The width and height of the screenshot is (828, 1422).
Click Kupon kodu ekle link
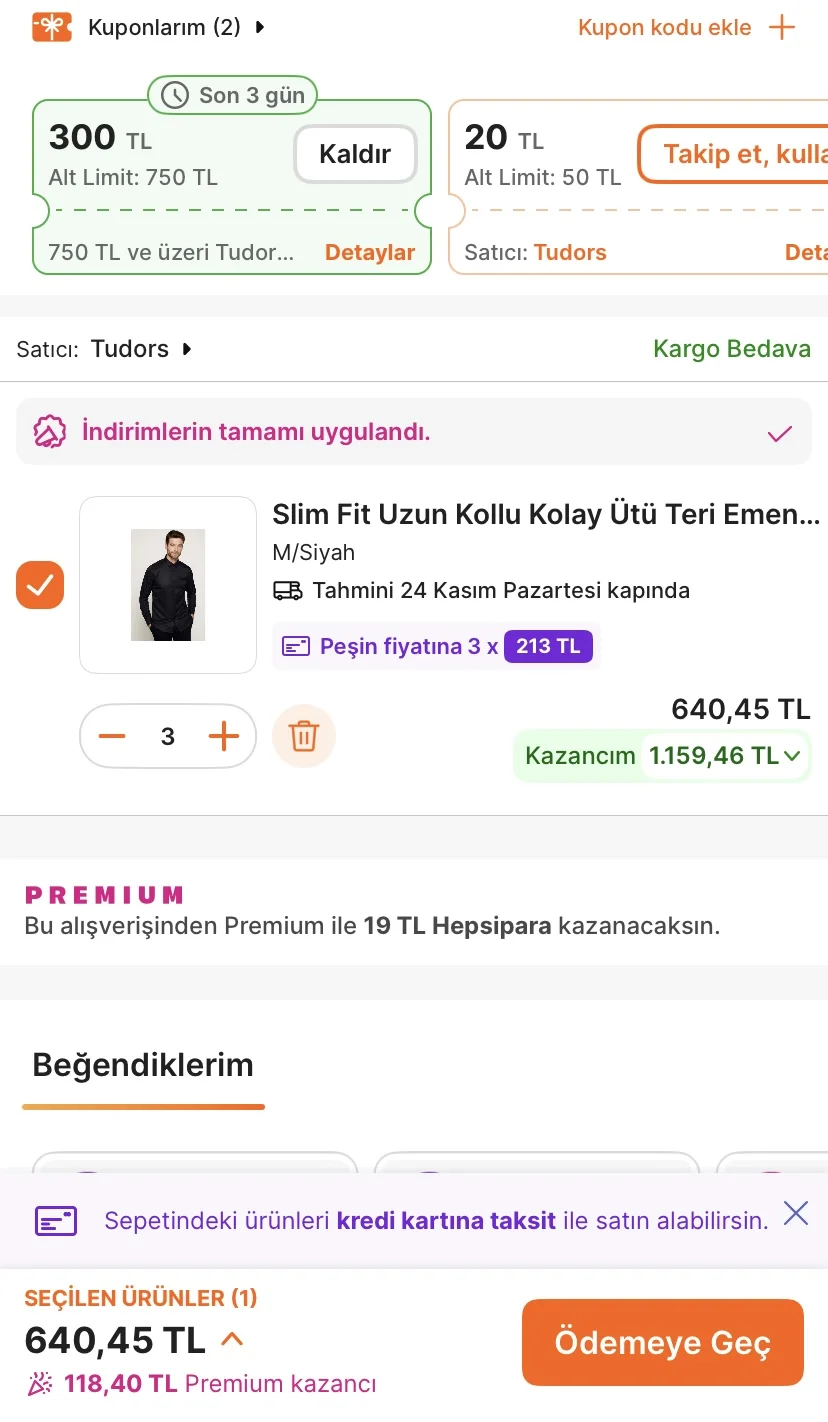pos(665,27)
